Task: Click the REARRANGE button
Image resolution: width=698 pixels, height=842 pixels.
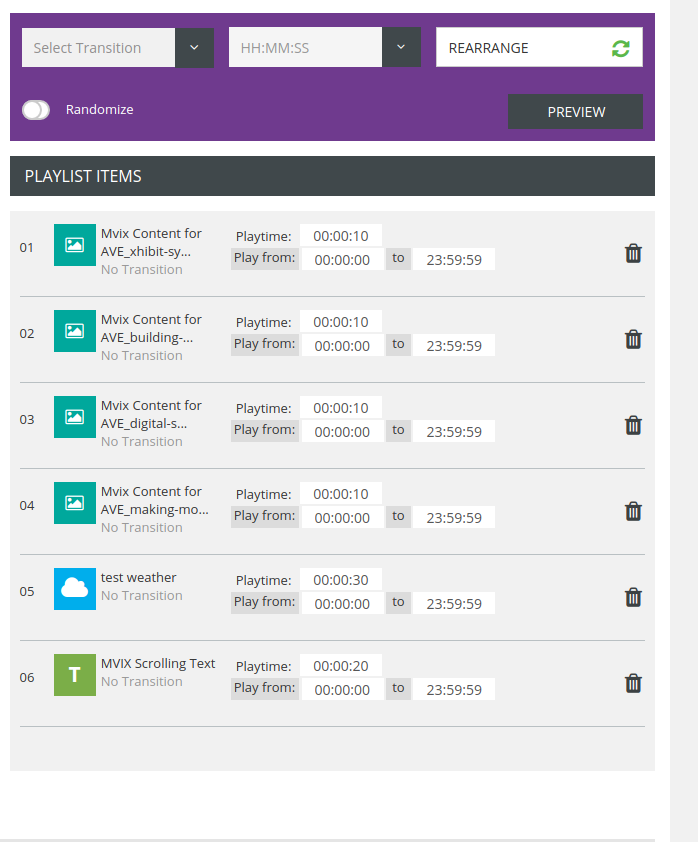Action: click(539, 47)
